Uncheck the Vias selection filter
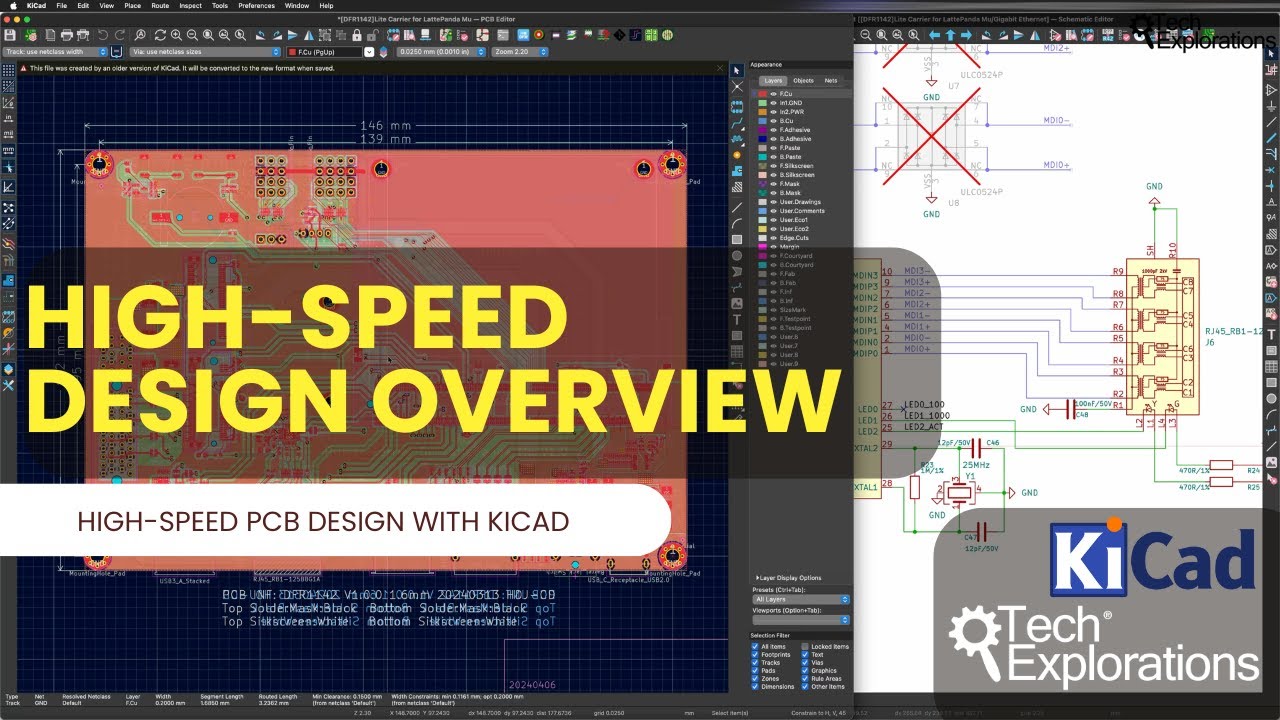Image resolution: width=1280 pixels, height=720 pixels. coord(805,663)
